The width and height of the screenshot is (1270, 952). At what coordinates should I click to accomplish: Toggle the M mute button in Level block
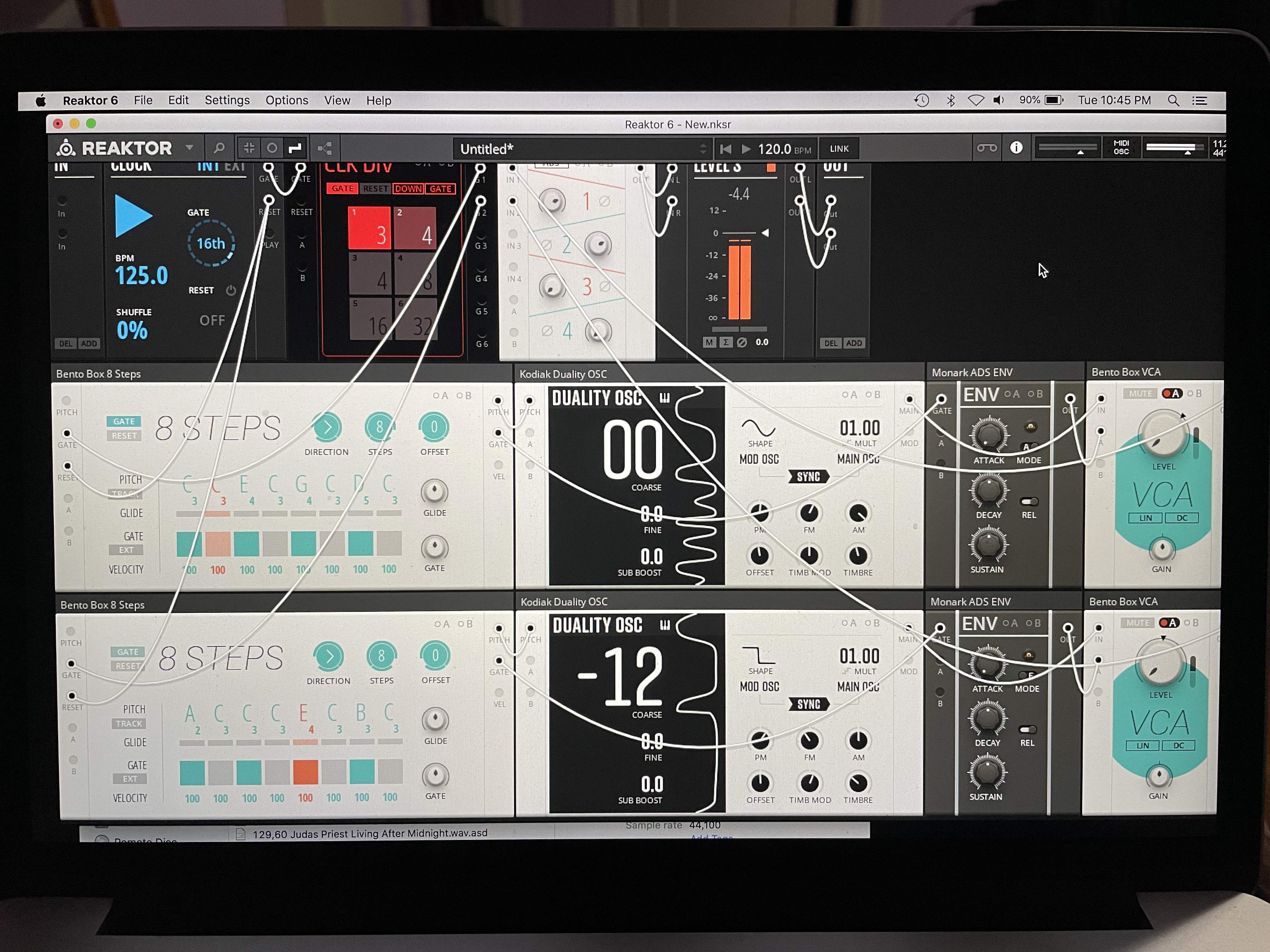710,343
